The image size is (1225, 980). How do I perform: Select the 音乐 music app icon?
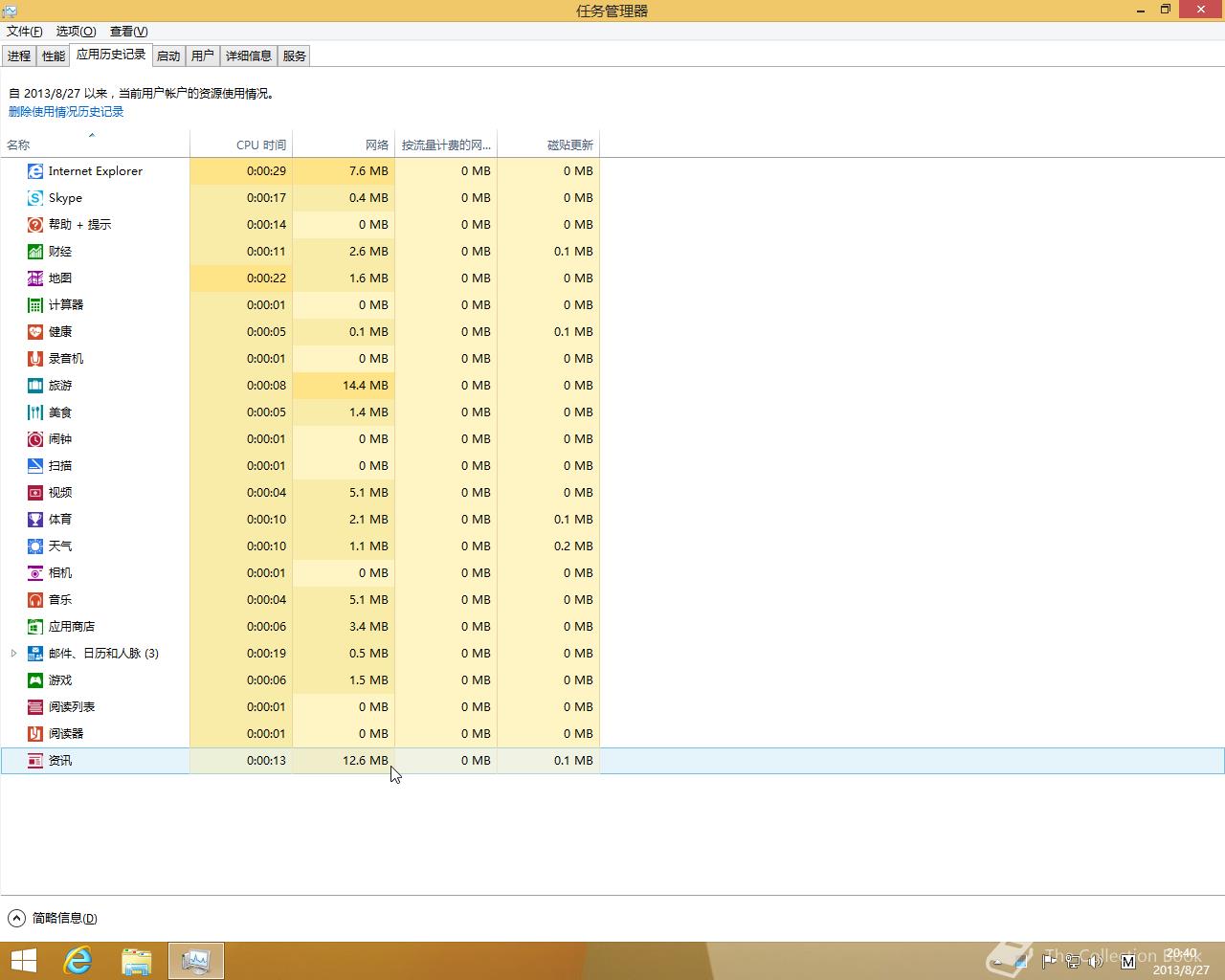pos(35,600)
